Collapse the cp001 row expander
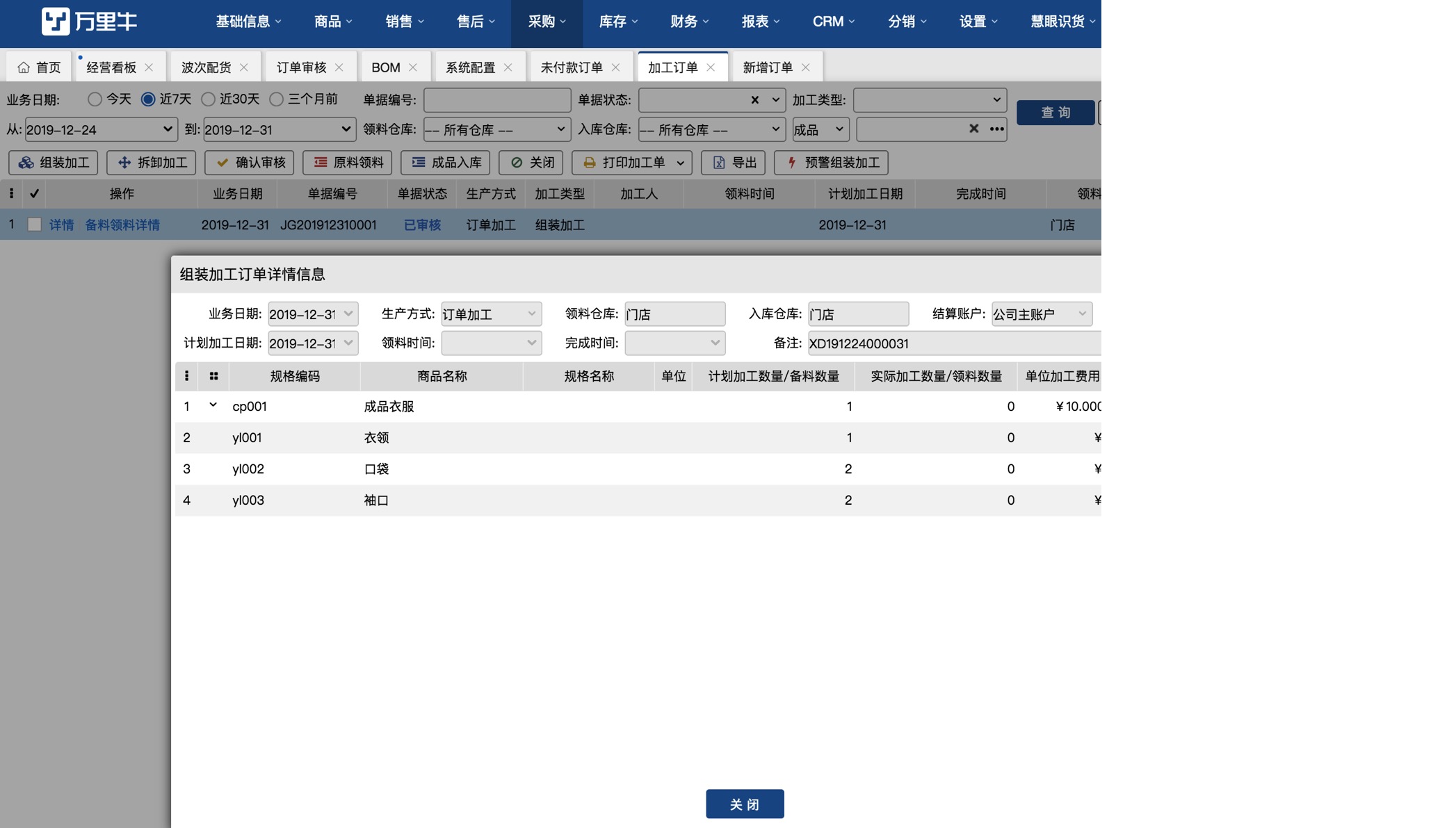The width and height of the screenshot is (1456, 828). coord(213,405)
